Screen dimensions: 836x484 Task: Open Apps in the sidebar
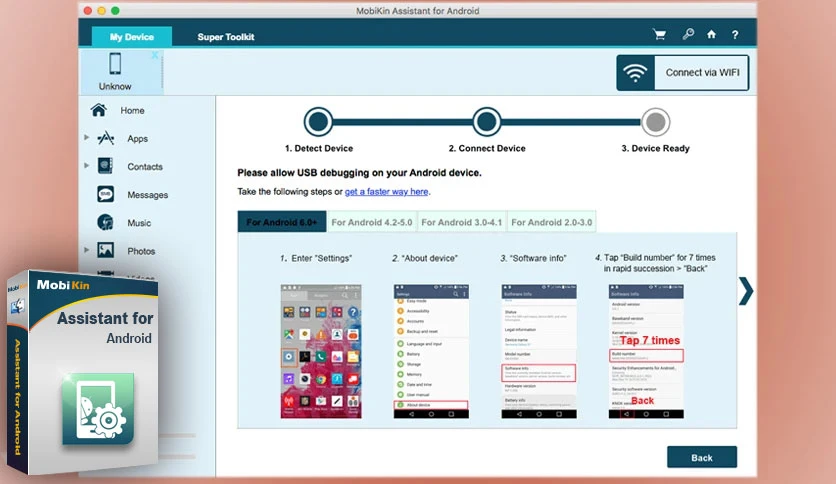pyautogui.click(x=138, y=139)
